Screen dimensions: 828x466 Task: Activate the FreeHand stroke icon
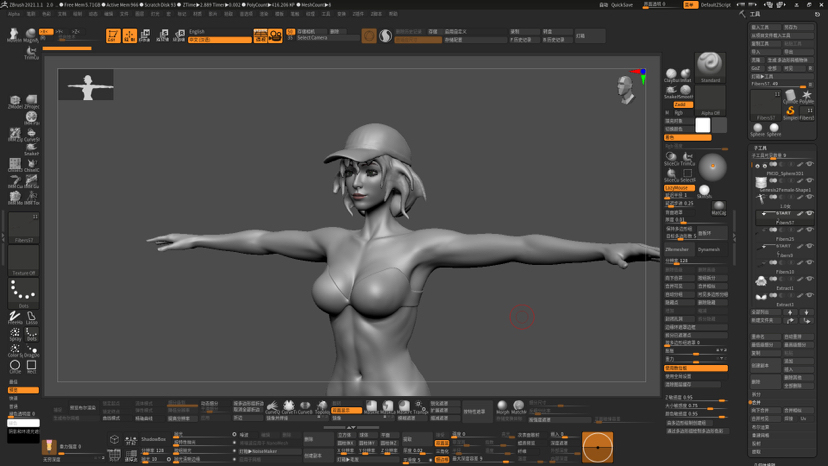(x=15, y=317)
